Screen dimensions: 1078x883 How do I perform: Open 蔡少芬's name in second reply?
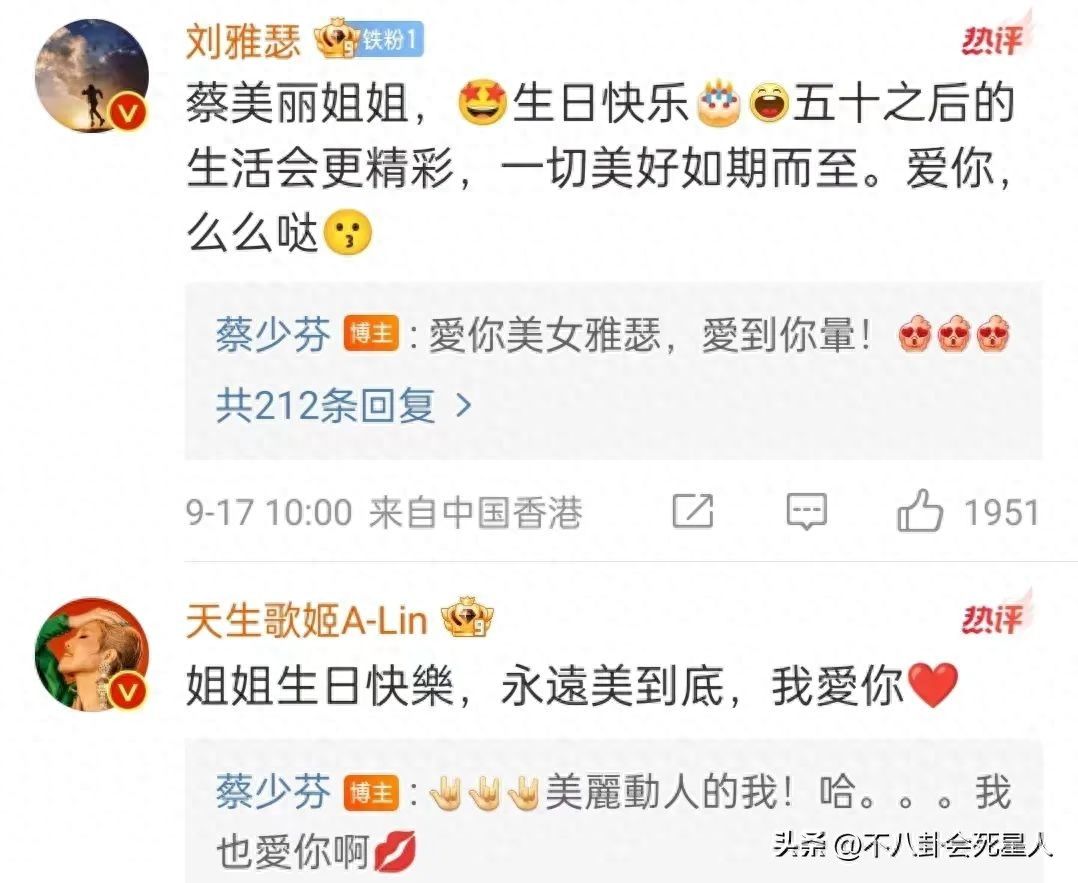pyautogui.click(x=273, y=791)
